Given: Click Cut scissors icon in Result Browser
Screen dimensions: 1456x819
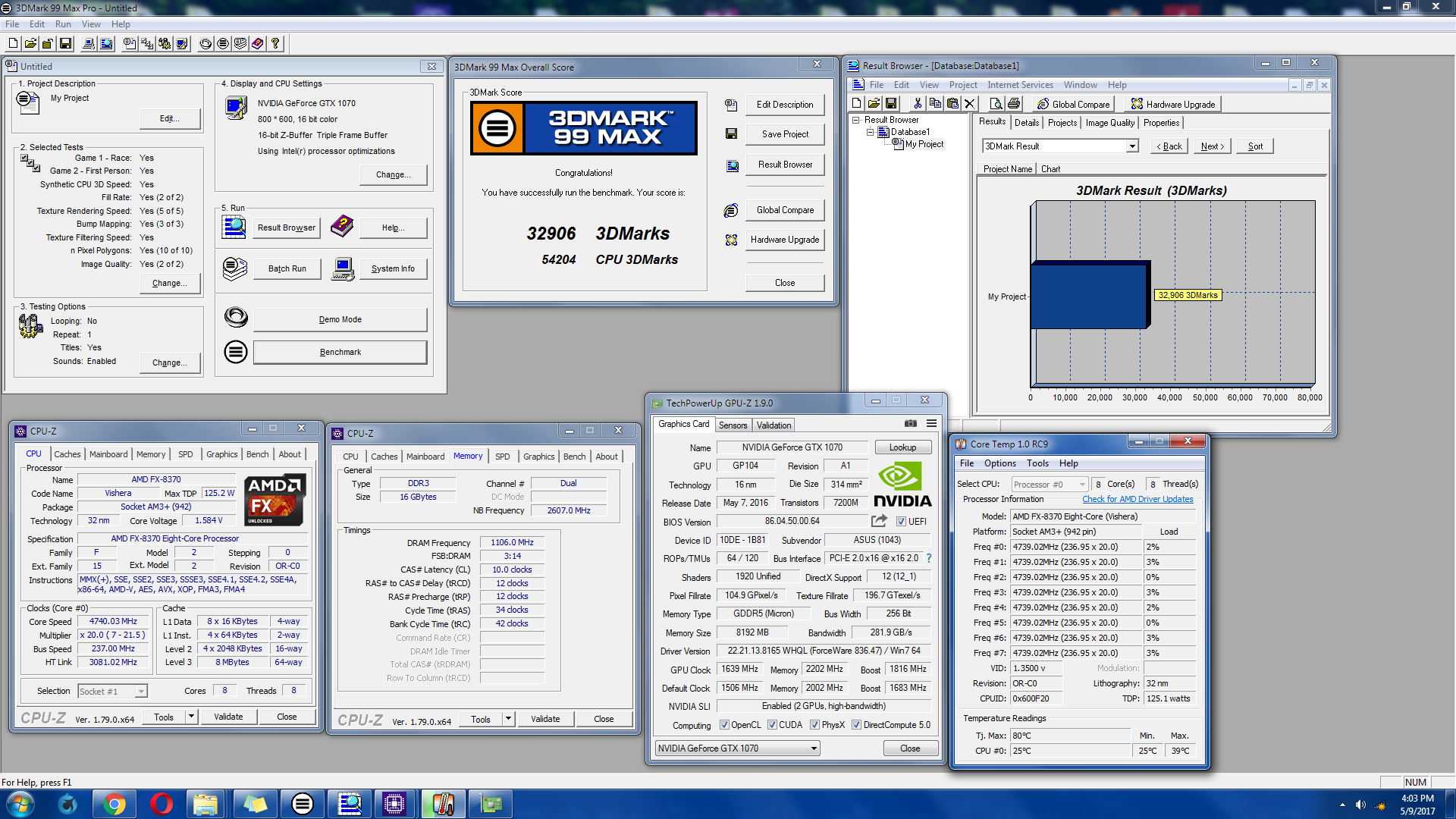Looking at the screenshot, I should click(x=918, y=104).
